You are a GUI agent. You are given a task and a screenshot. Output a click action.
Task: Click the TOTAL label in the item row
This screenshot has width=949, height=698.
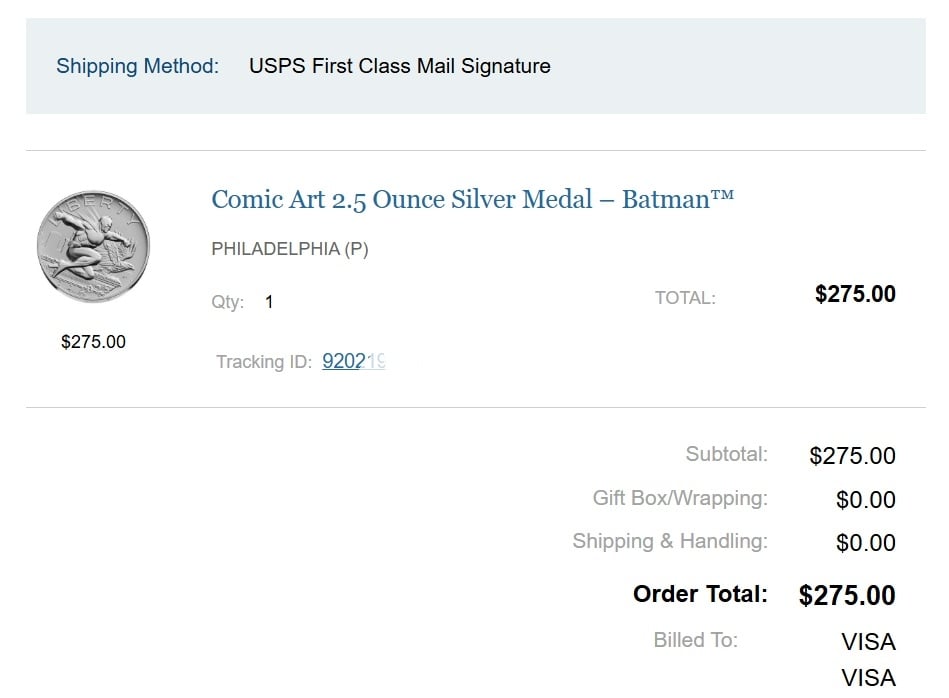[685, 298]
